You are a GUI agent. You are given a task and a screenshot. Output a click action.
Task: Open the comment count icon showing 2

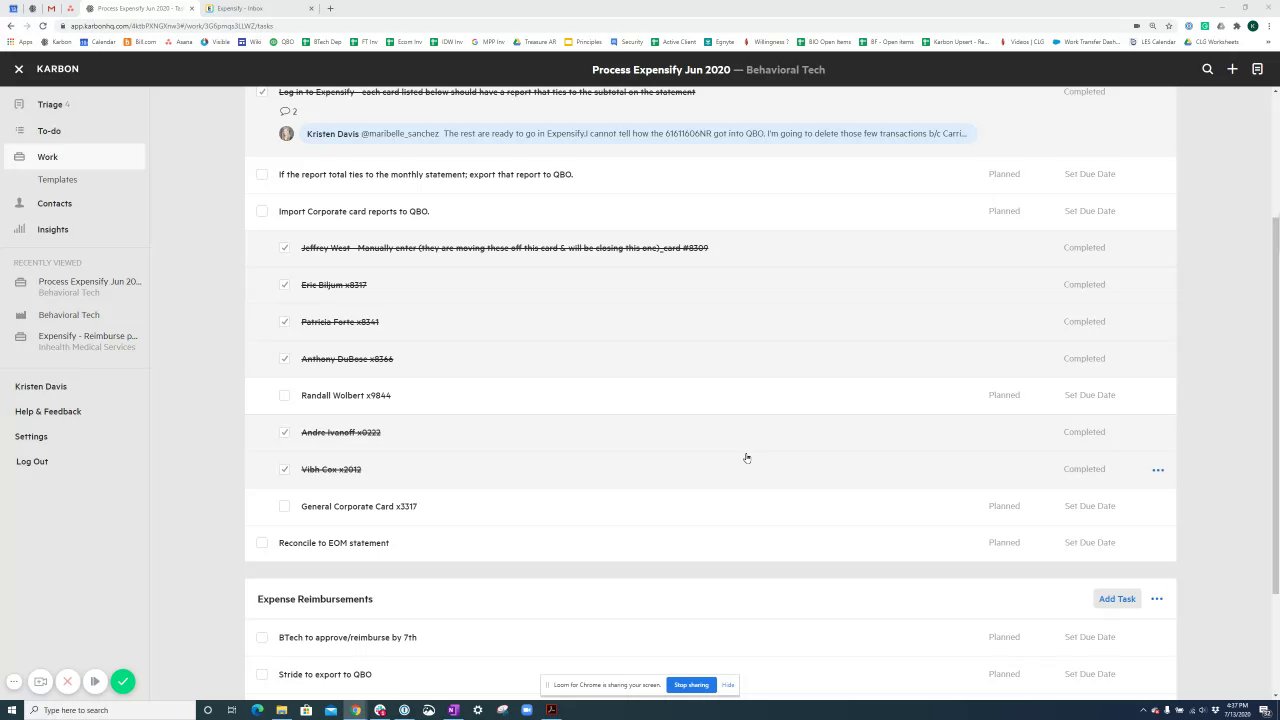tap(288, 111)
